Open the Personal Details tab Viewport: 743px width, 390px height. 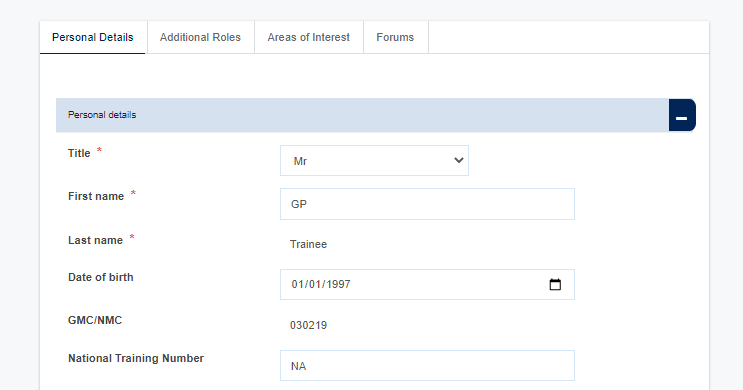click(93, 37)
